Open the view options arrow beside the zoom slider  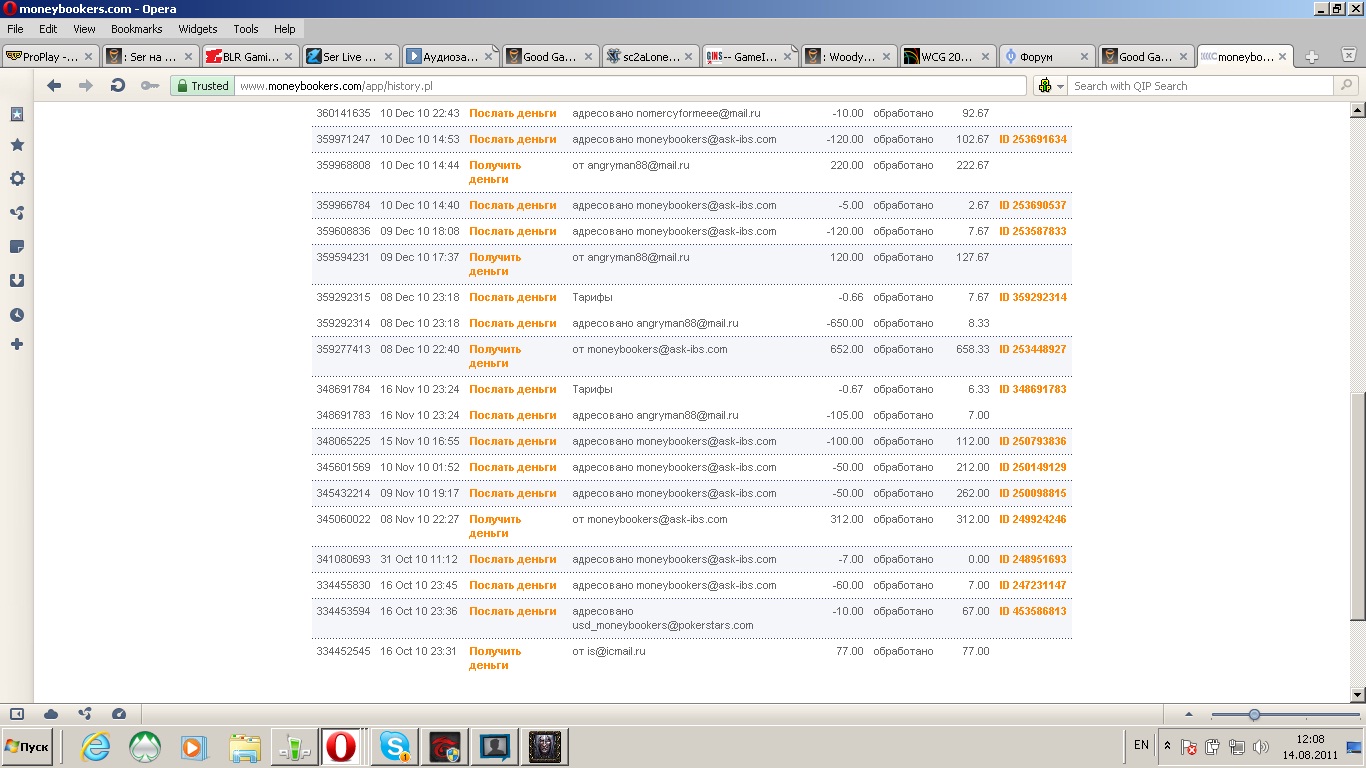(x=1188, y=714)
